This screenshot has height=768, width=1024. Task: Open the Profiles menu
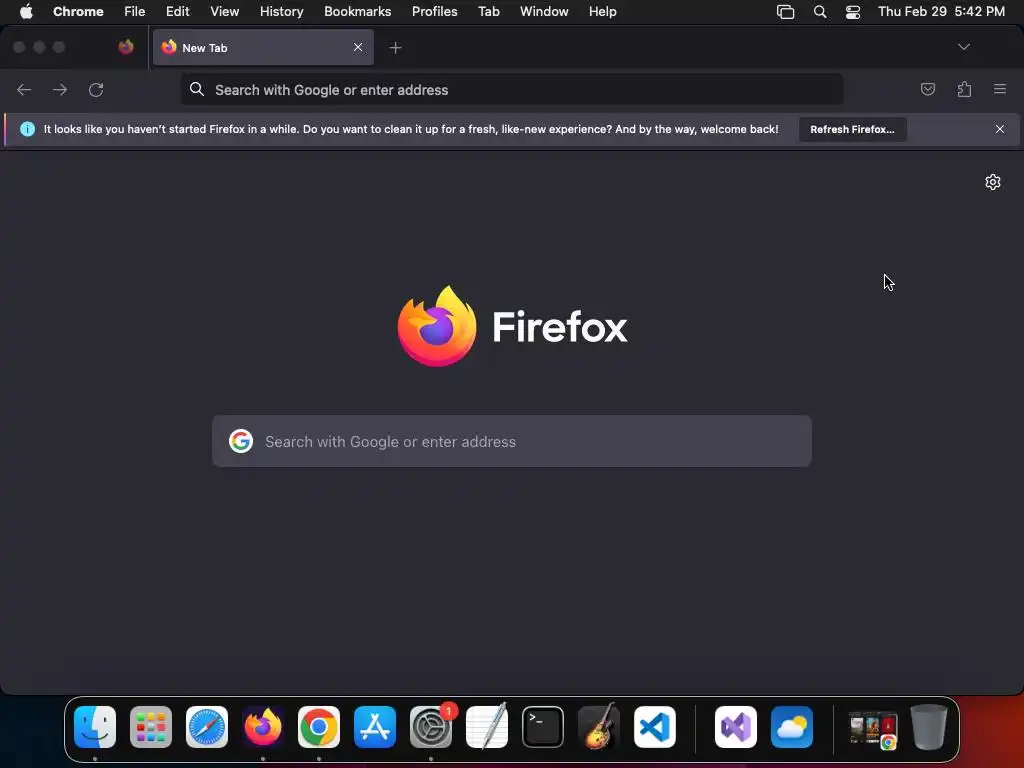(434, 12)
